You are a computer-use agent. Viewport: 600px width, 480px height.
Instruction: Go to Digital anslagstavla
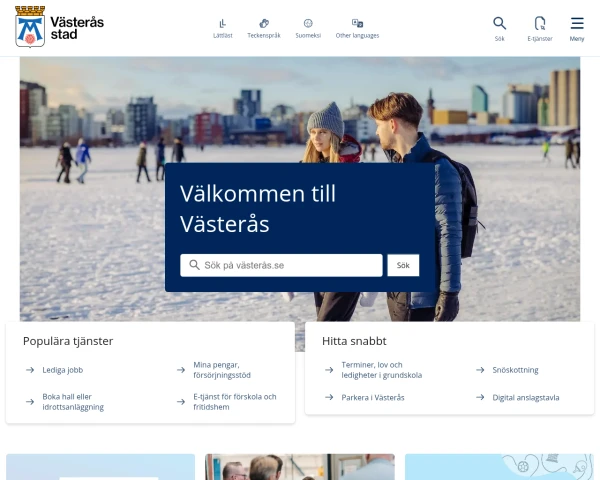coord(526,397)
